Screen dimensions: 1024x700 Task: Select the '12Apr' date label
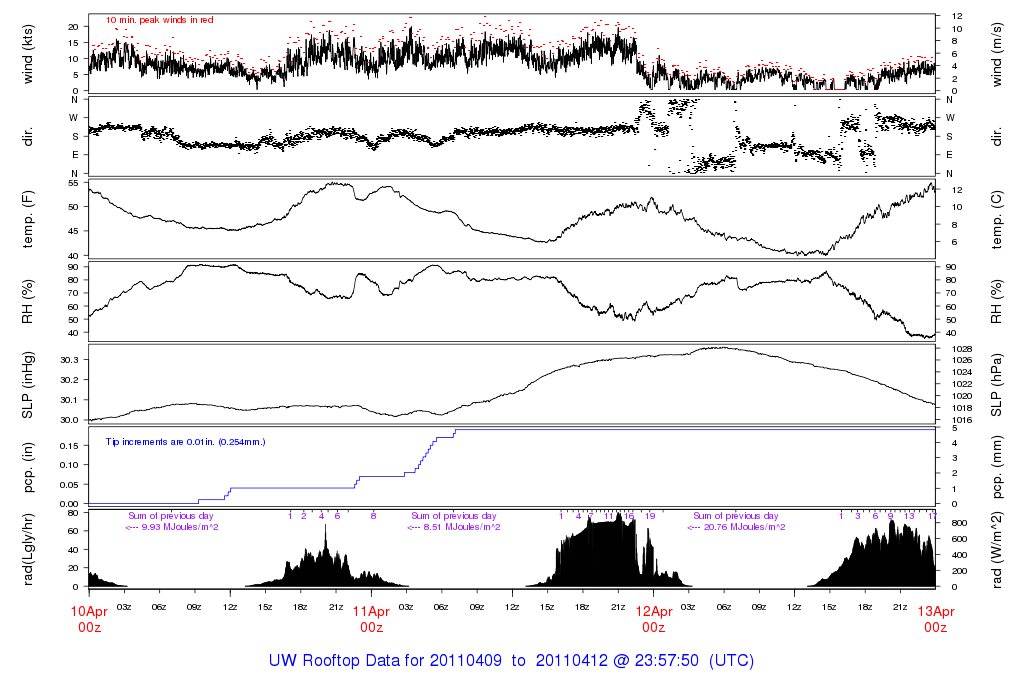(x=653, y=612)
